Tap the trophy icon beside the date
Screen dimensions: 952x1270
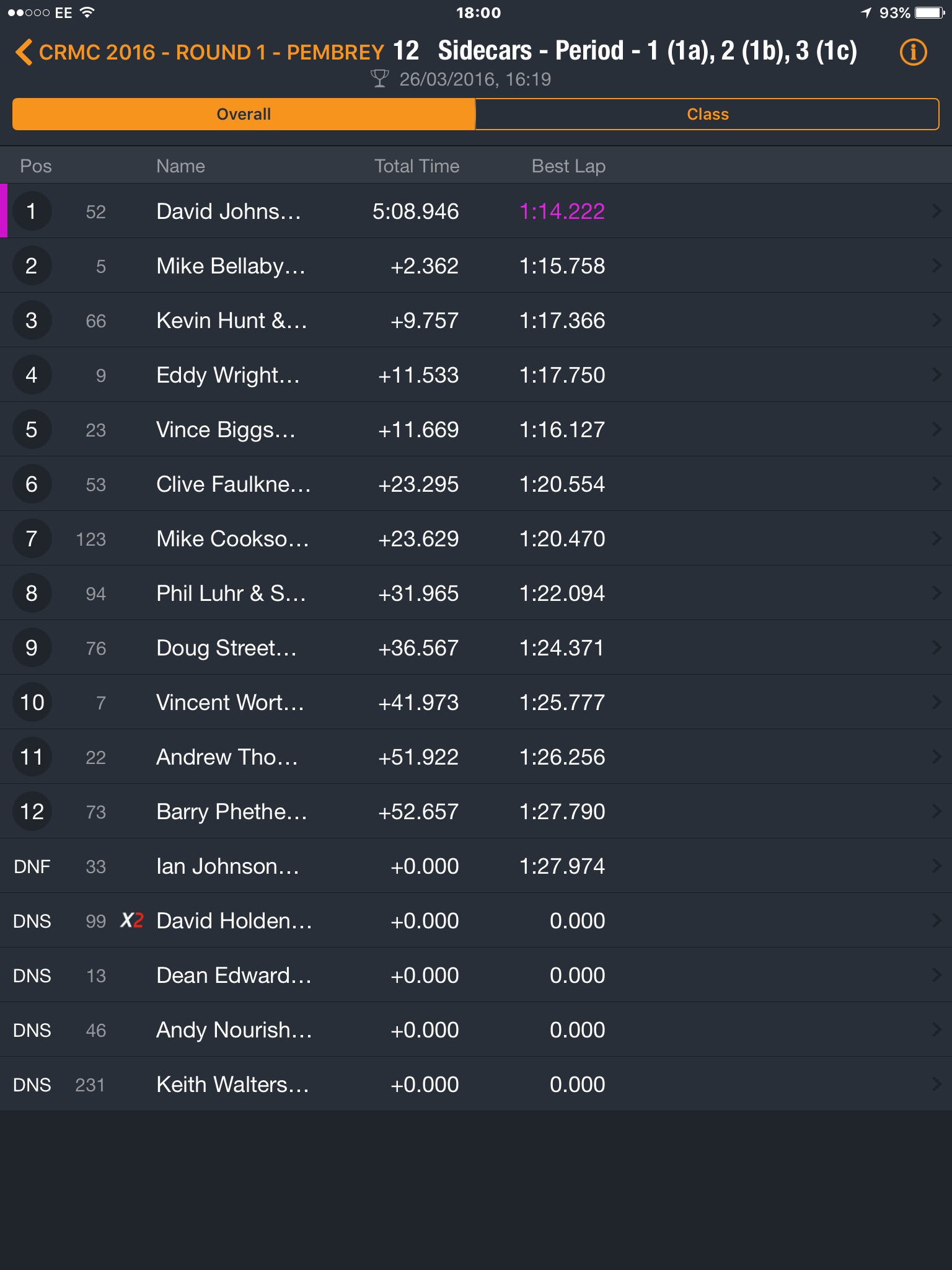(x=379, y=79)
